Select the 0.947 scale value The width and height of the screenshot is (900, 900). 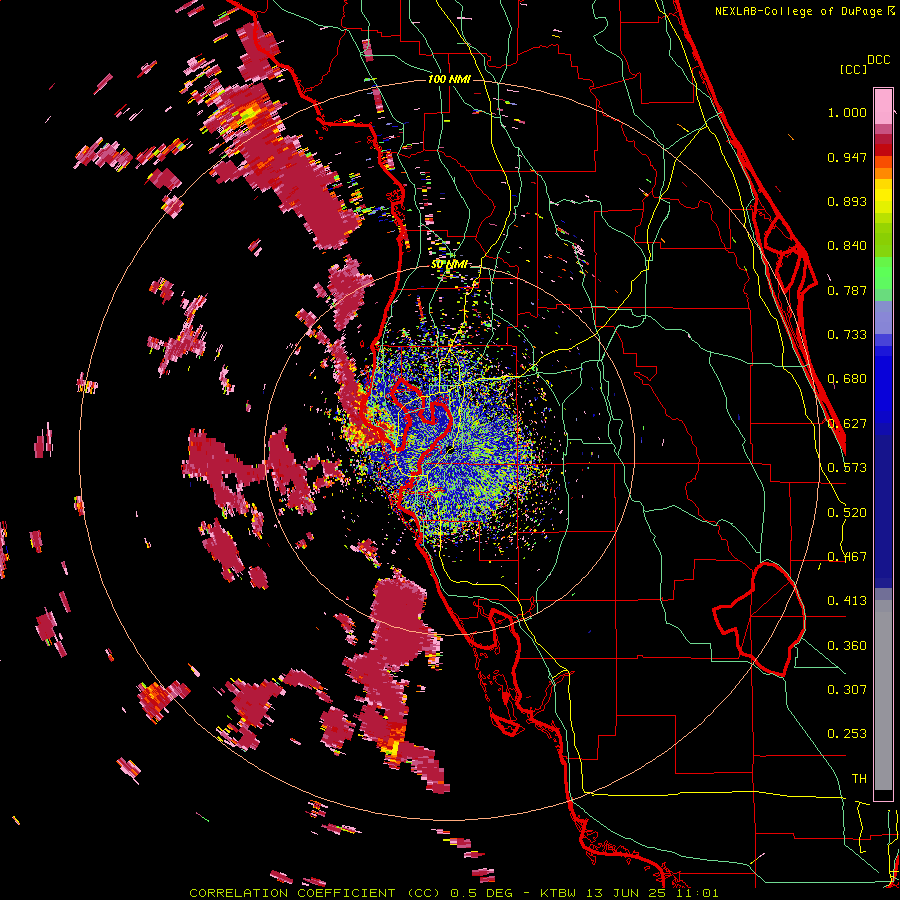click(x=847, y=157)
